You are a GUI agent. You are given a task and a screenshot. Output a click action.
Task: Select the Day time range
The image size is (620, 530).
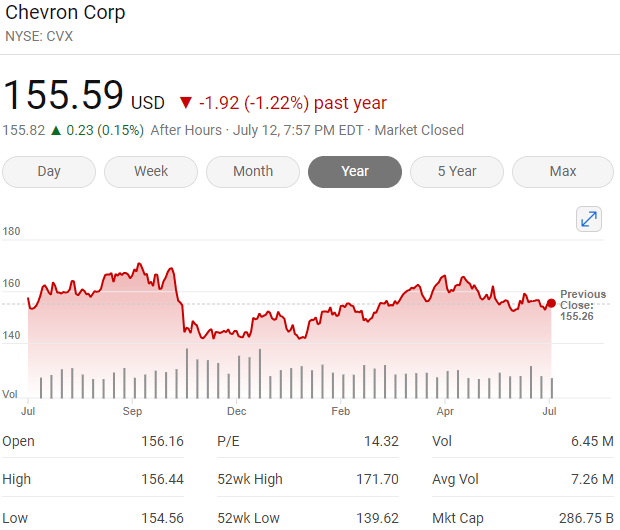click(49, 172)
